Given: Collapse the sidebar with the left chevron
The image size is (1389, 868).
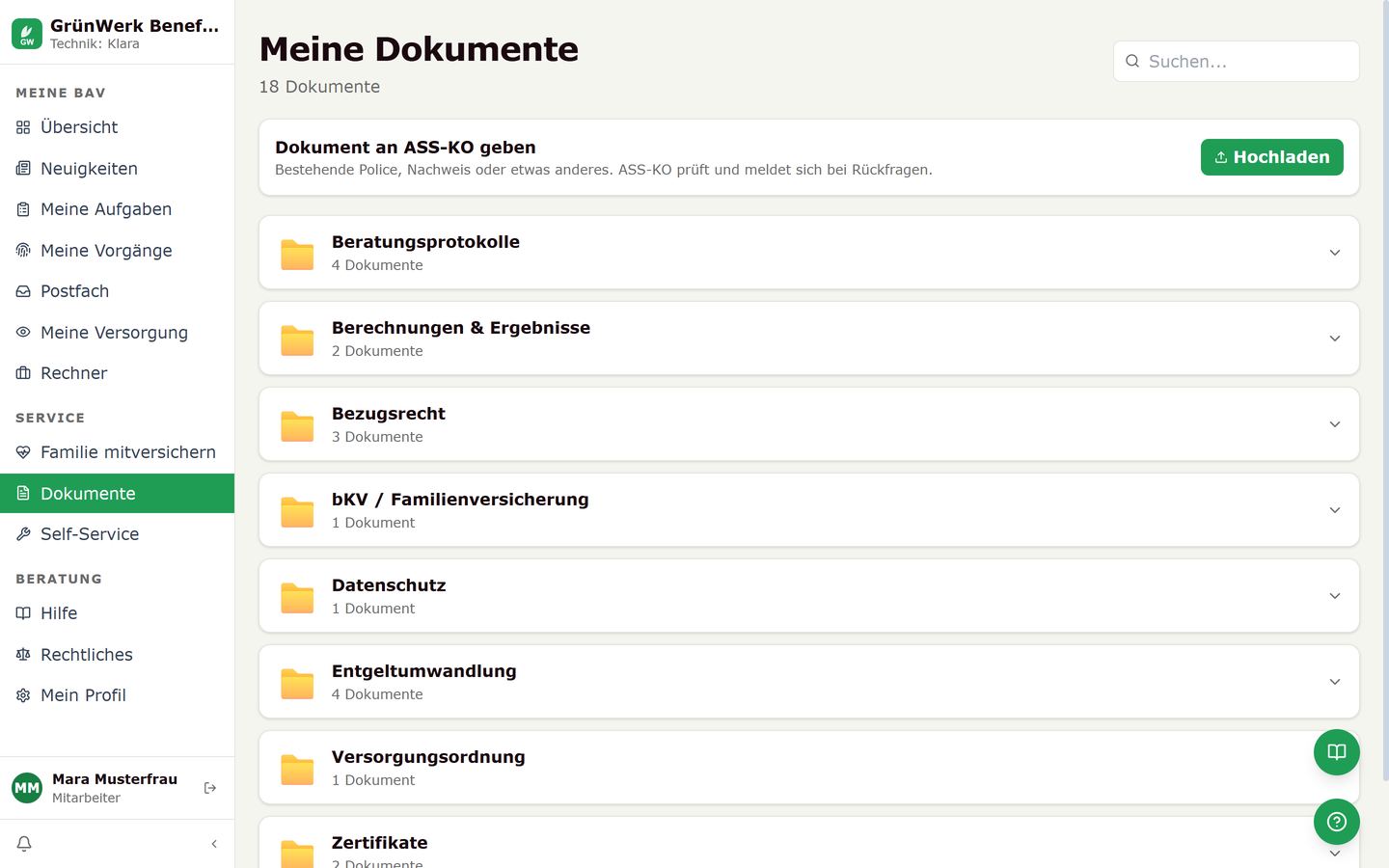Looking at the screenshot, I should pos(214,844).
